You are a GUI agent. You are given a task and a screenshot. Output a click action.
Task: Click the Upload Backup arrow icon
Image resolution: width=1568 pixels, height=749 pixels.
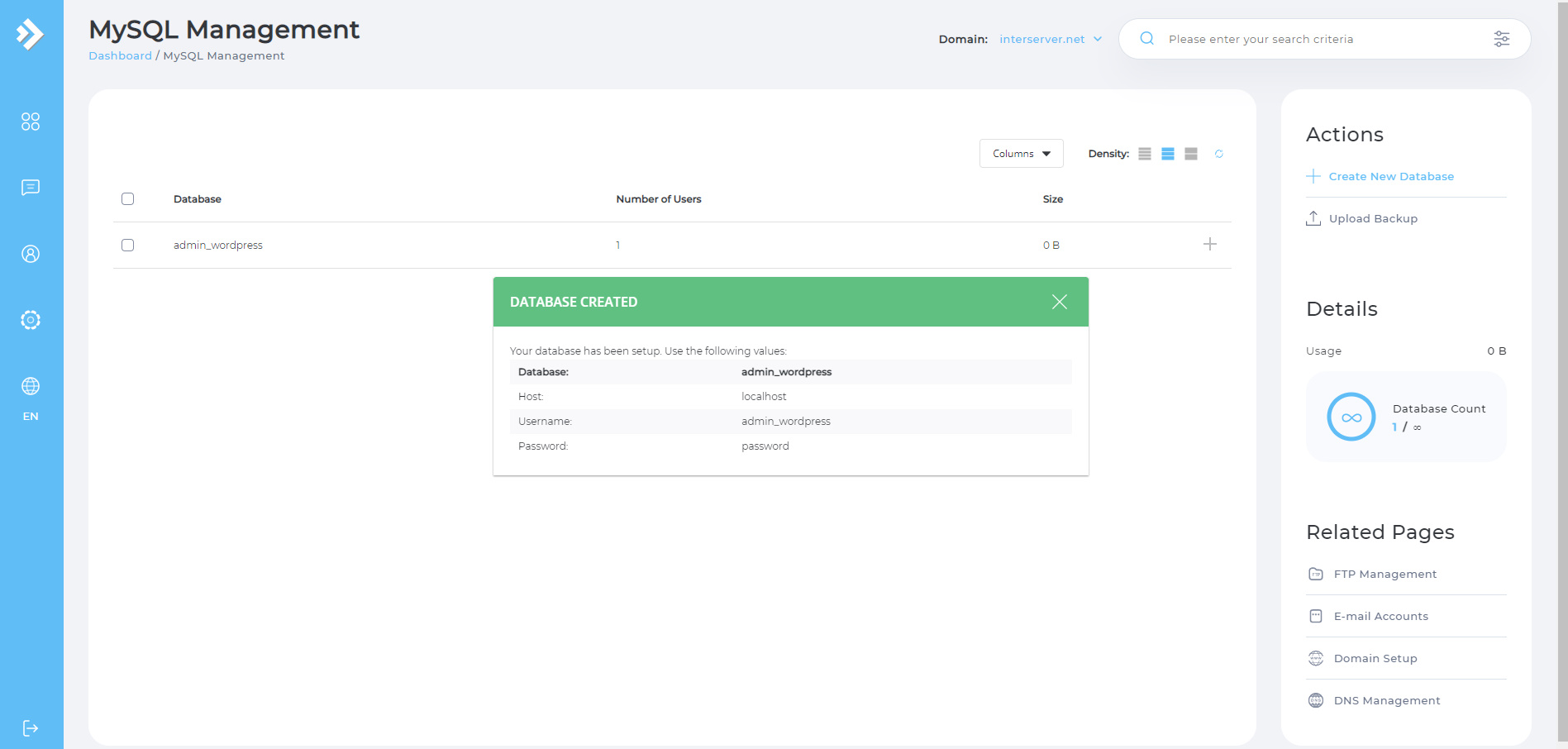pos(1313,218)
